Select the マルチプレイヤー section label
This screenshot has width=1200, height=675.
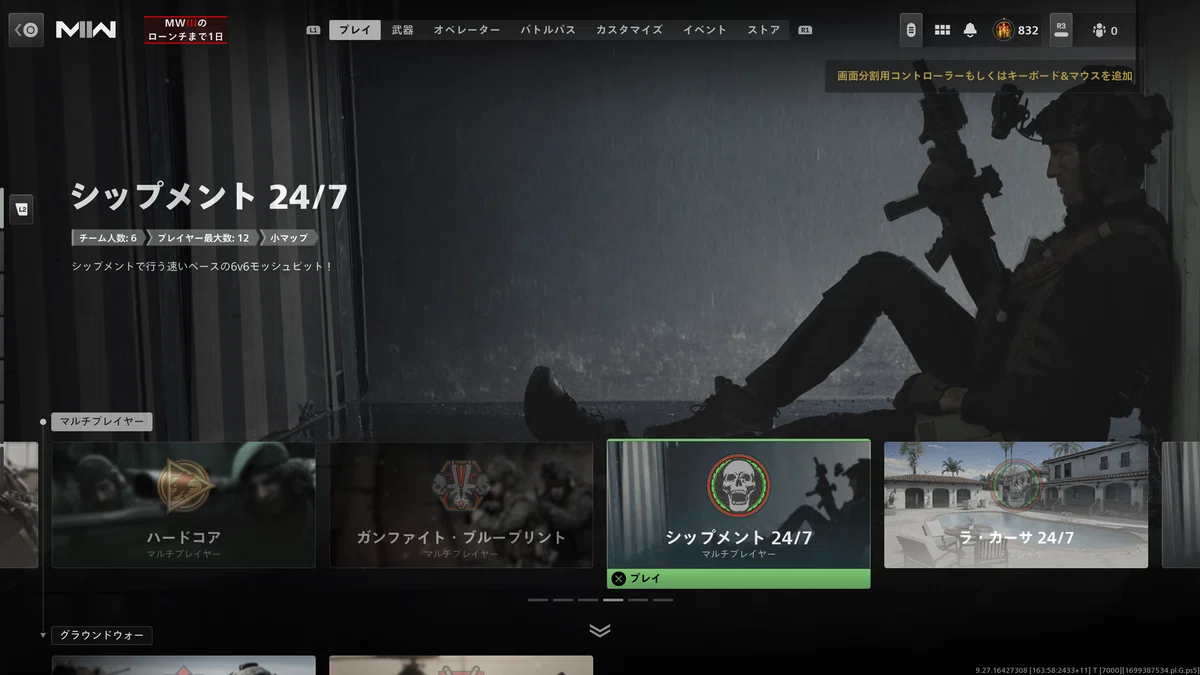click(x=101, y=421)
